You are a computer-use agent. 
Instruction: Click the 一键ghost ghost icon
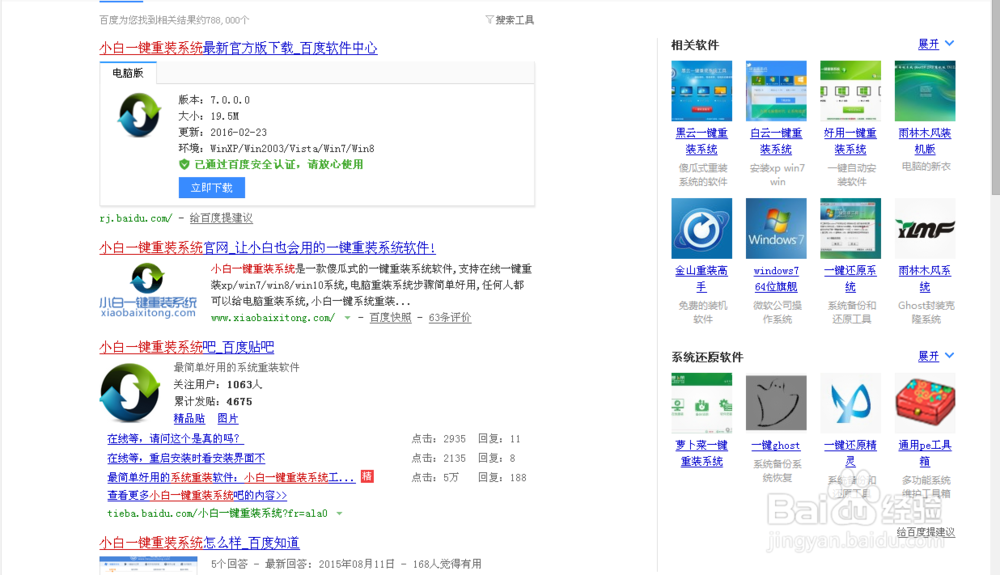click(x=776, y=403)
